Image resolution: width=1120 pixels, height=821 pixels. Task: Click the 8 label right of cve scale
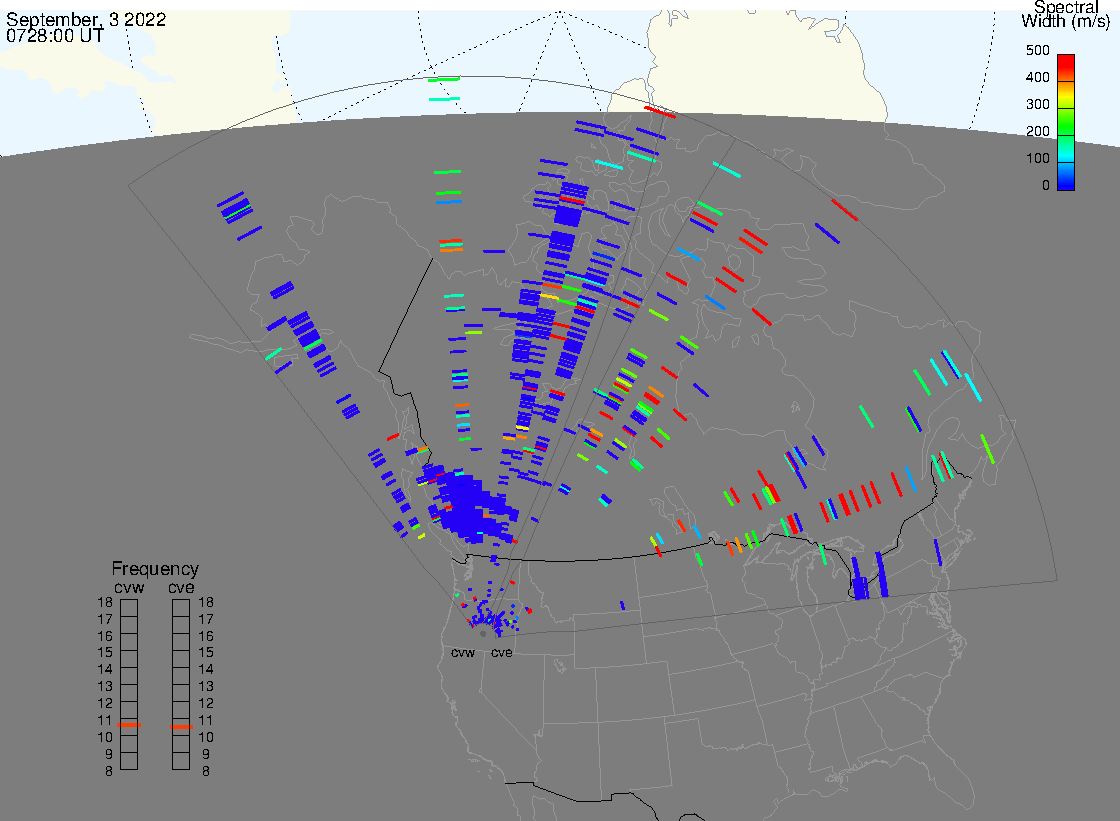coord(206,772)
